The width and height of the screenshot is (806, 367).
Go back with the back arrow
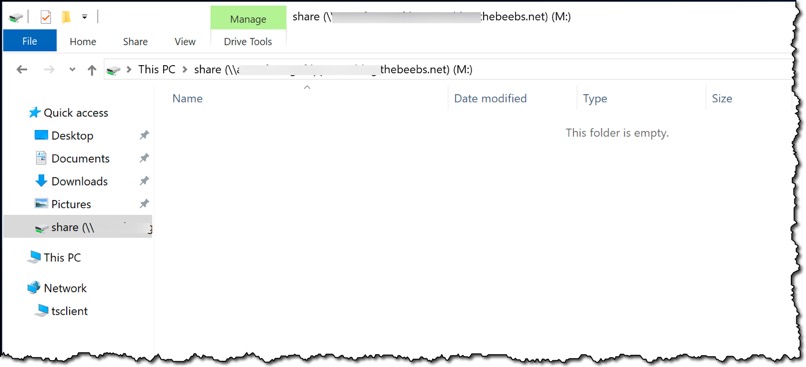click(x=22, y=69)
